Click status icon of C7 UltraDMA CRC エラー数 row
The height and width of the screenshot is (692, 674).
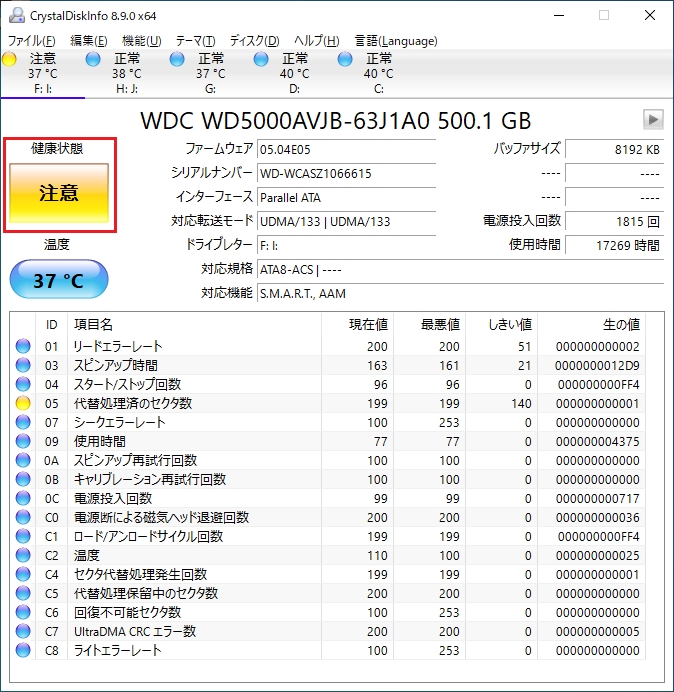[x=23, y=631]
